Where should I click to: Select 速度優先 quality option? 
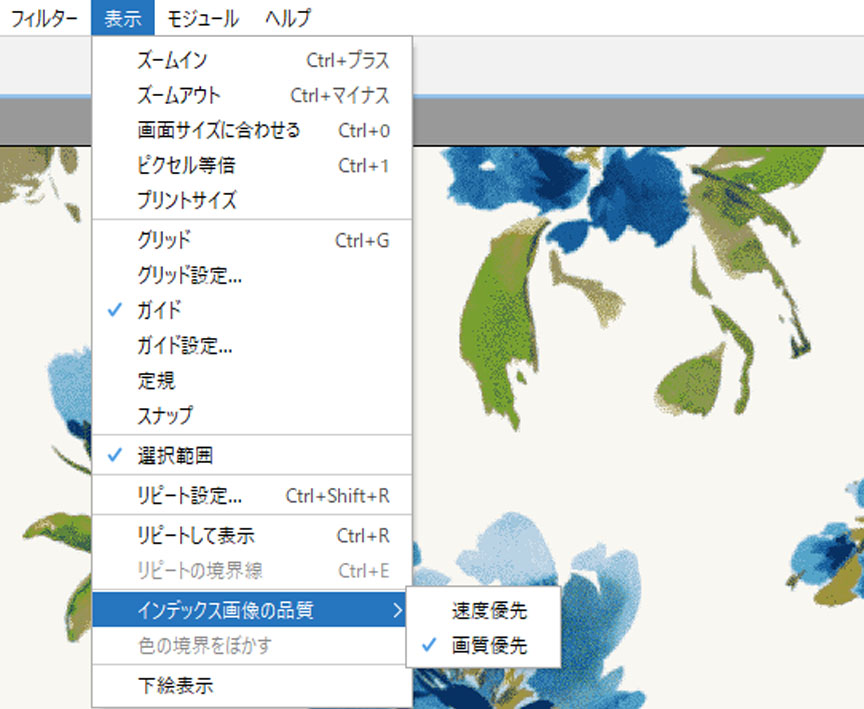click(483, 610)
